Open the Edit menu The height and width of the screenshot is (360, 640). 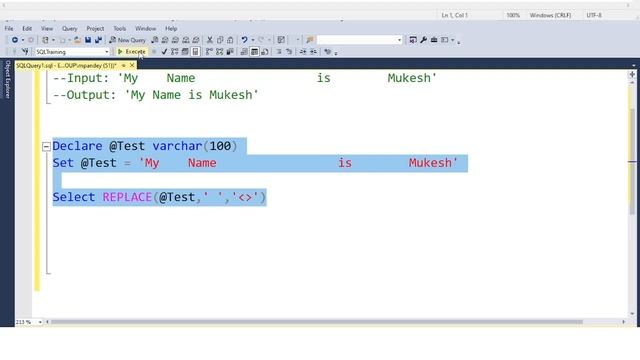coord(27,29)
